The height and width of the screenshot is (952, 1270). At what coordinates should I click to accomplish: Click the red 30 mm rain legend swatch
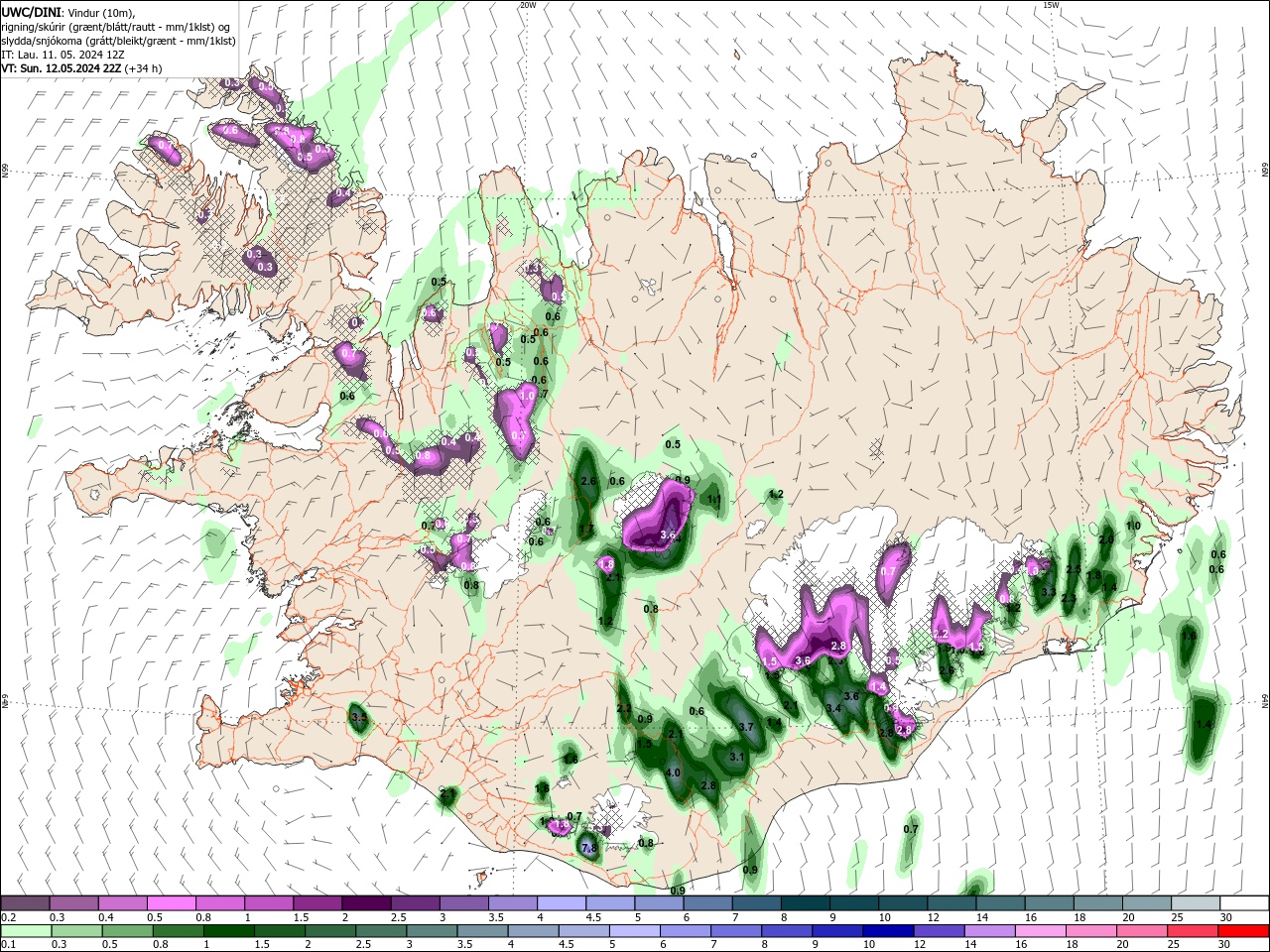pos(1244,931)
